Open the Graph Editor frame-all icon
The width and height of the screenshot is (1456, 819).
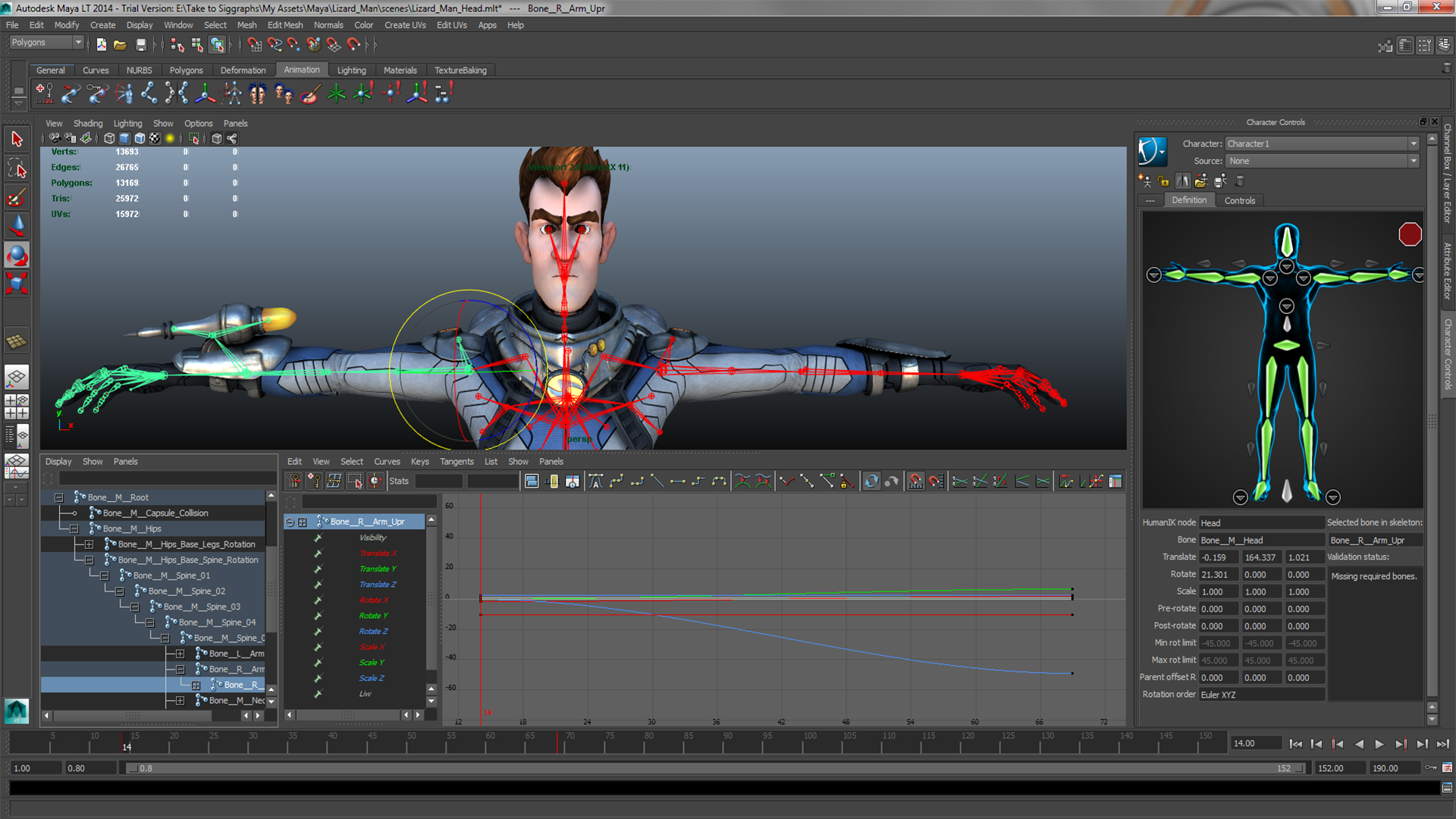coord(533,481)
